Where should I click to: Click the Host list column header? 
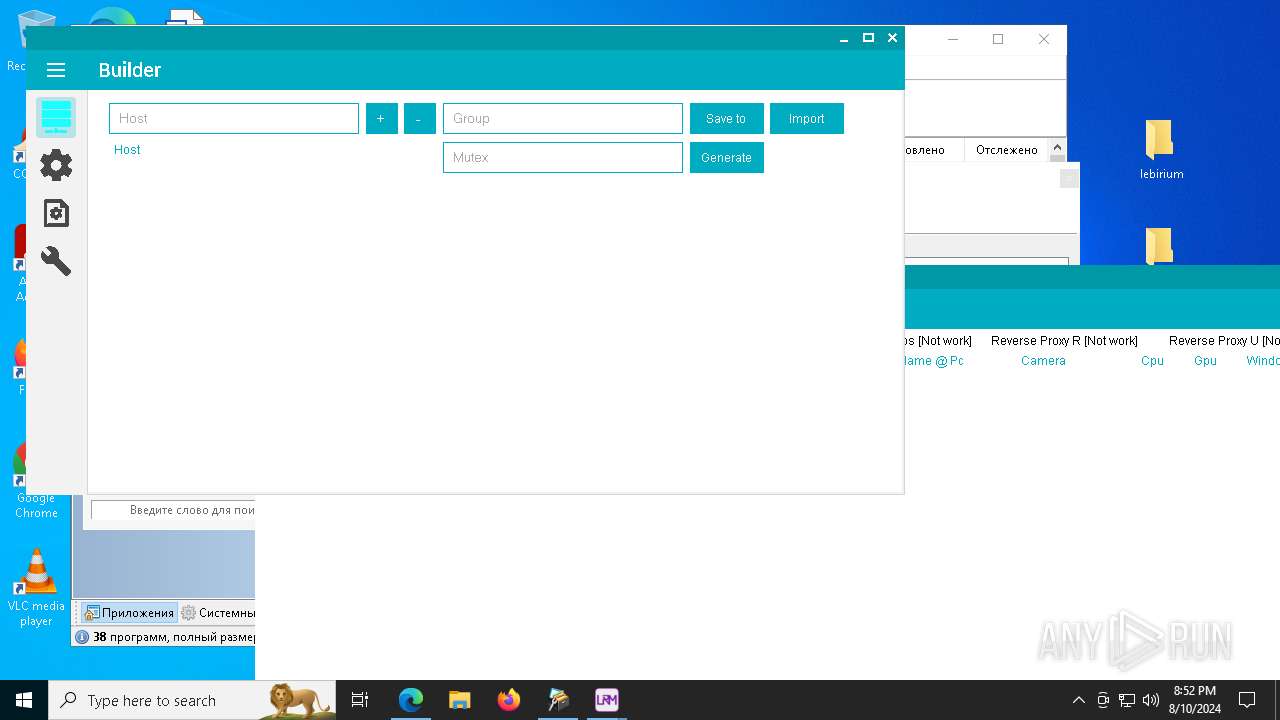(x=127, y=150)
